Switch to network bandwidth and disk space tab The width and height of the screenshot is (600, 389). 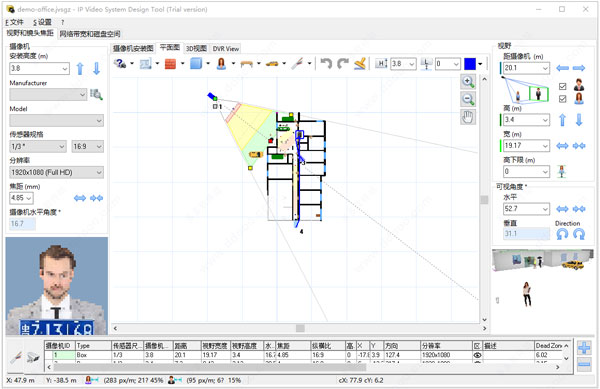[x=90, y=34]
